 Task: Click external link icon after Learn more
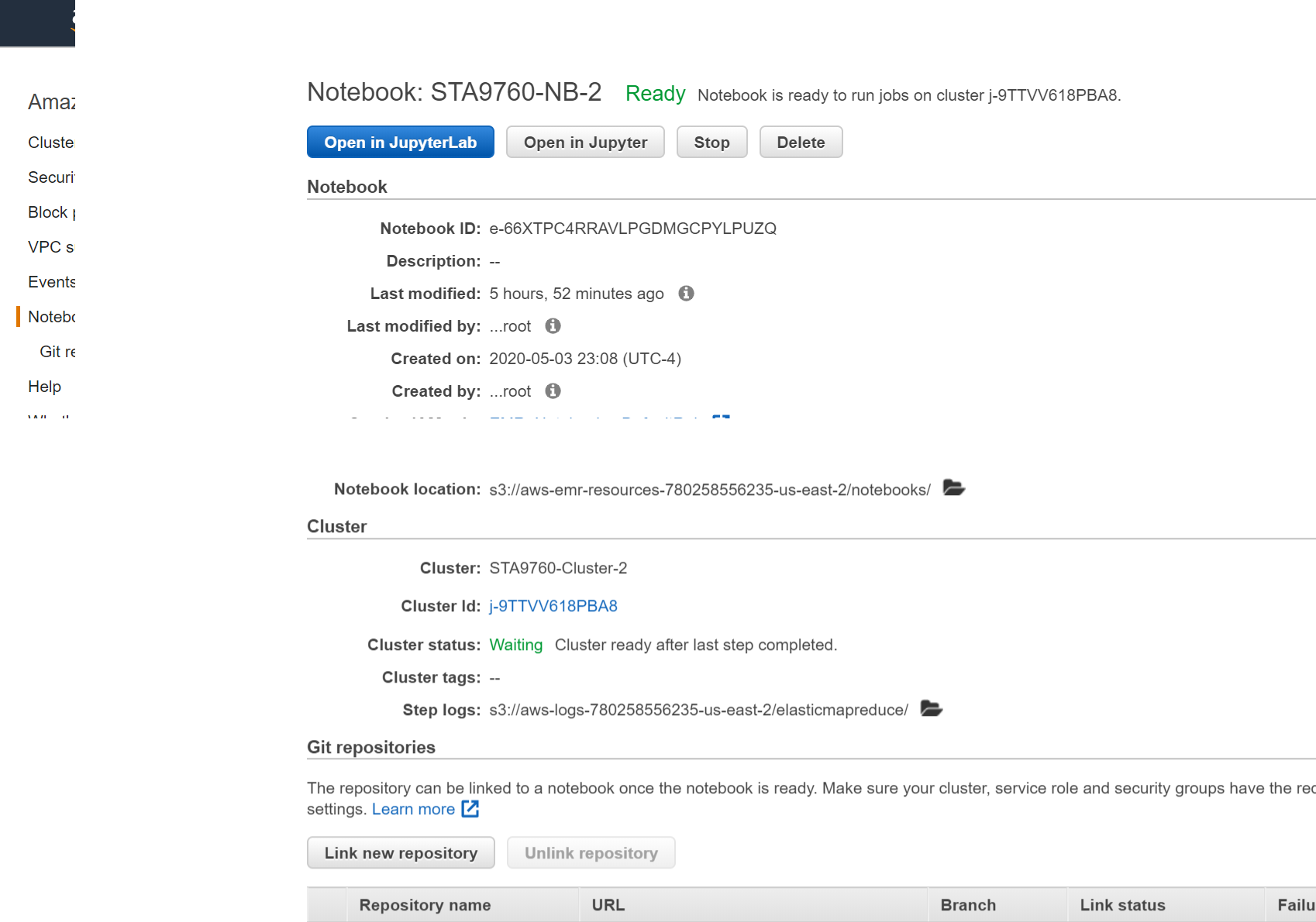[x=470, y=809]
